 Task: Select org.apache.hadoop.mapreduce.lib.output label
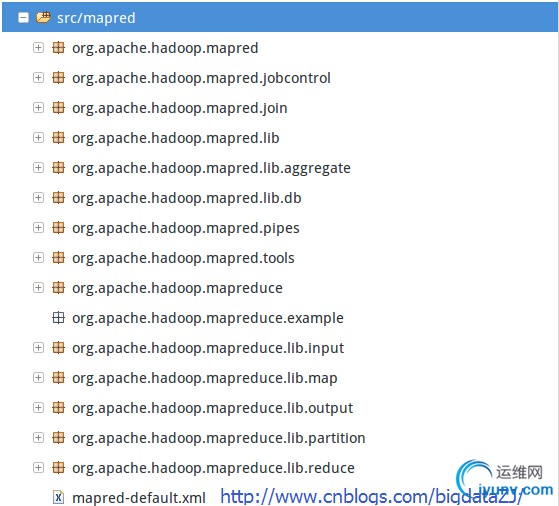[212, 408]
